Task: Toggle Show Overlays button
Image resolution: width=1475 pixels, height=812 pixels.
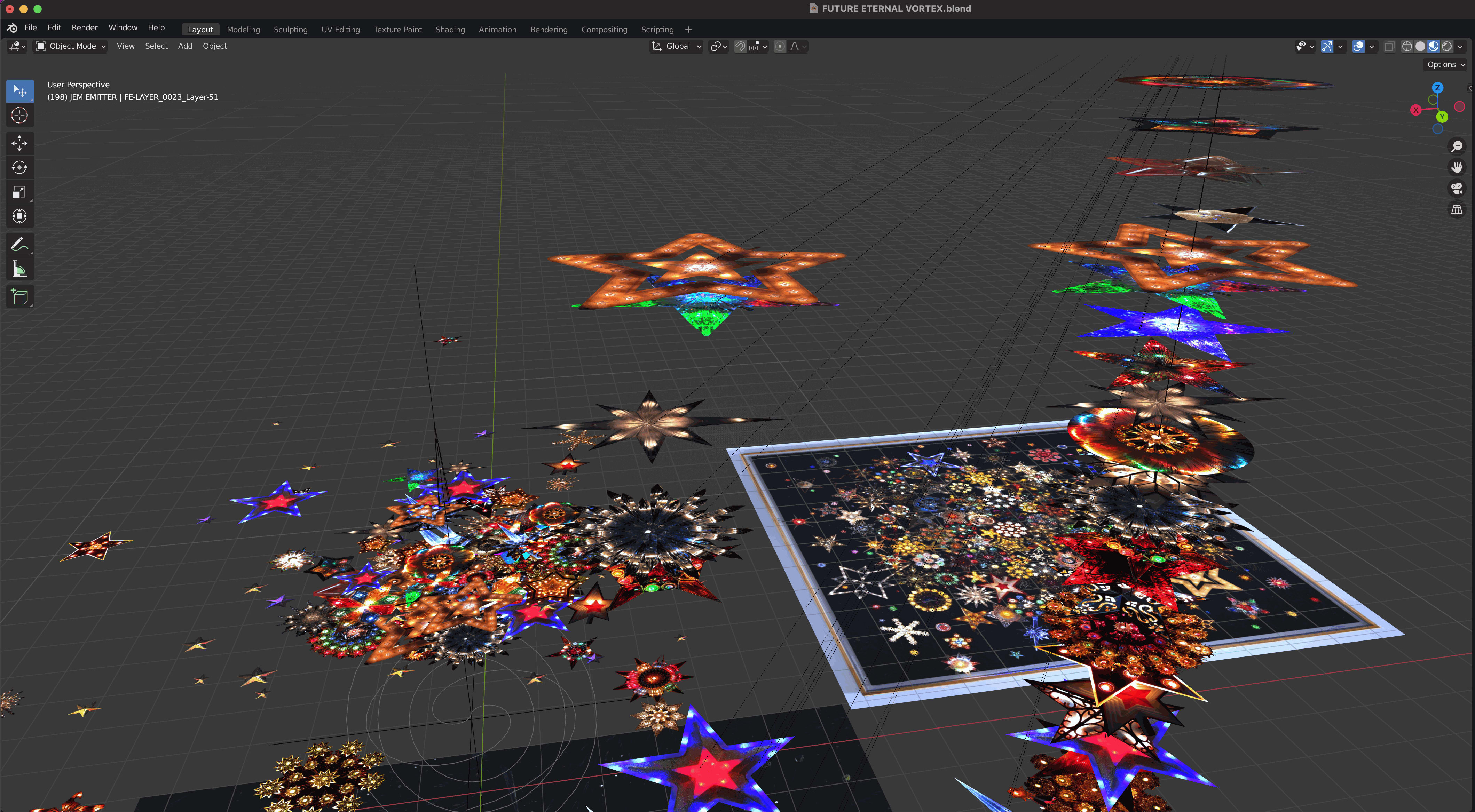Action: point(1358,46)
